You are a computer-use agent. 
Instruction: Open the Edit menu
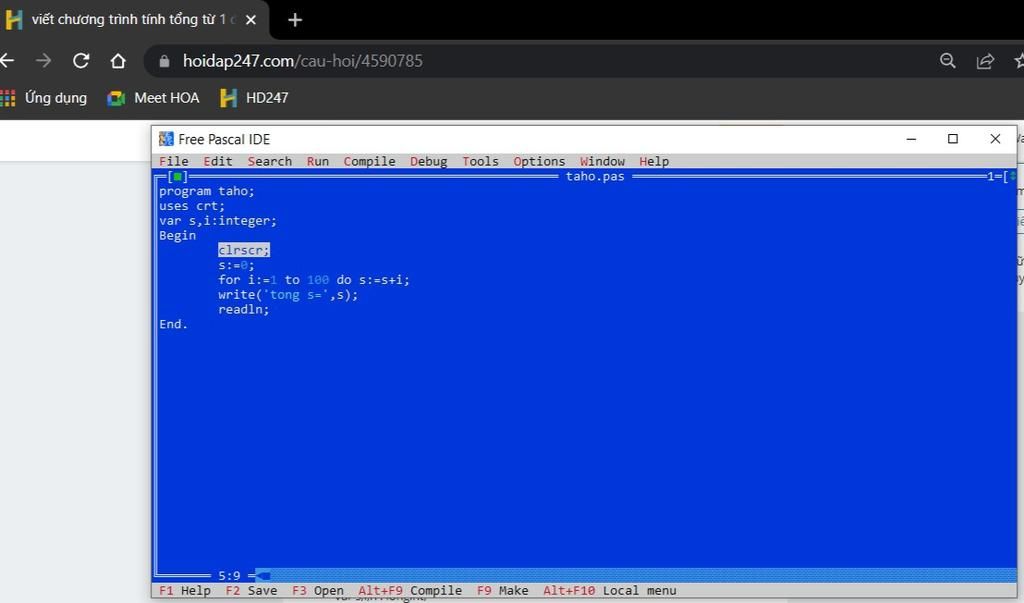(217, 161)
